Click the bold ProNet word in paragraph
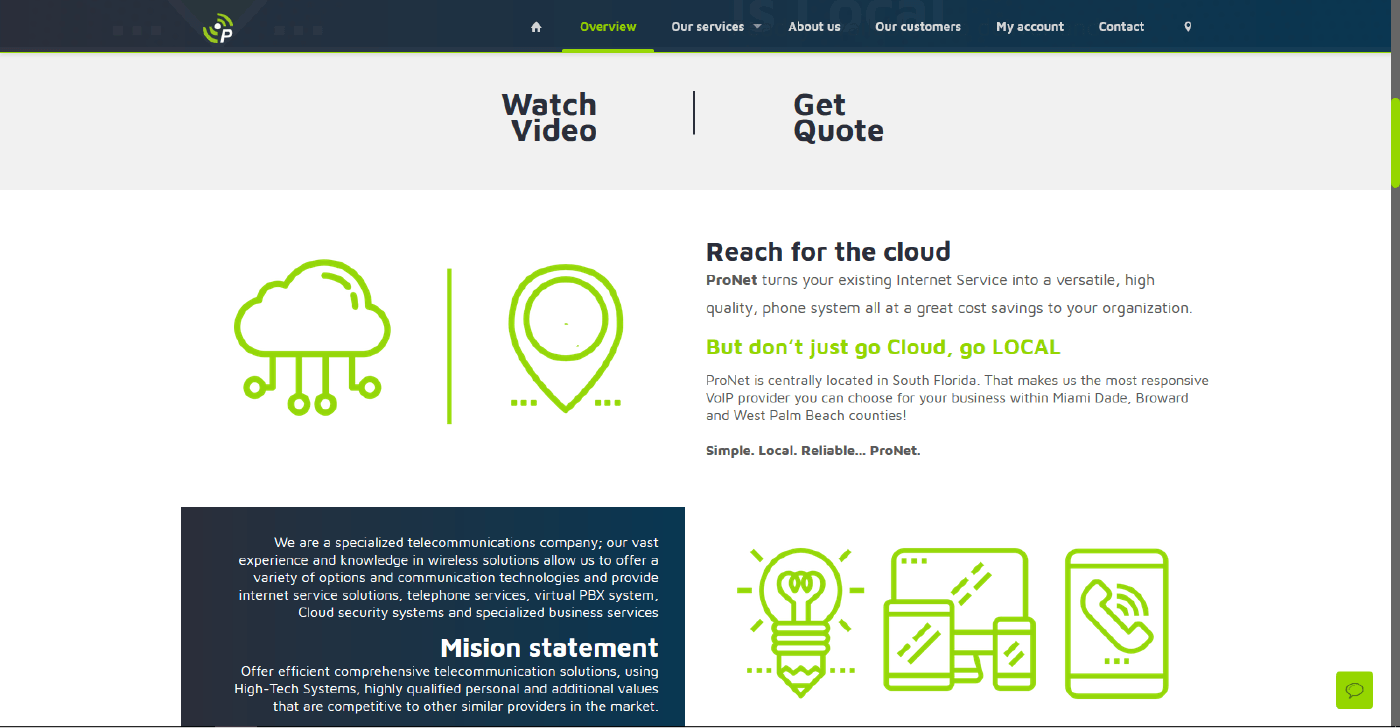 click(x=731, y=280)
